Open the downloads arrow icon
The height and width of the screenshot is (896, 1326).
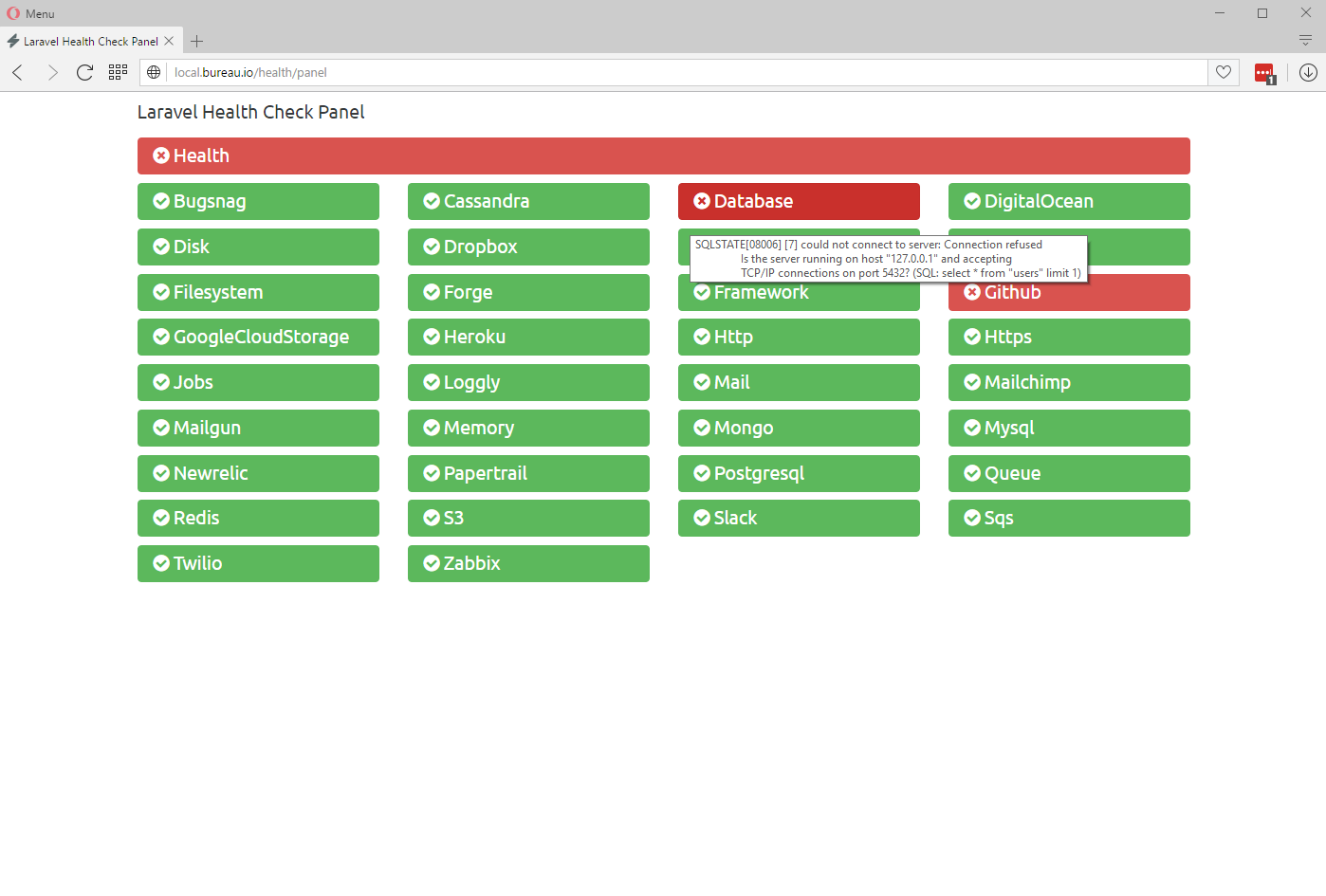1308,73
